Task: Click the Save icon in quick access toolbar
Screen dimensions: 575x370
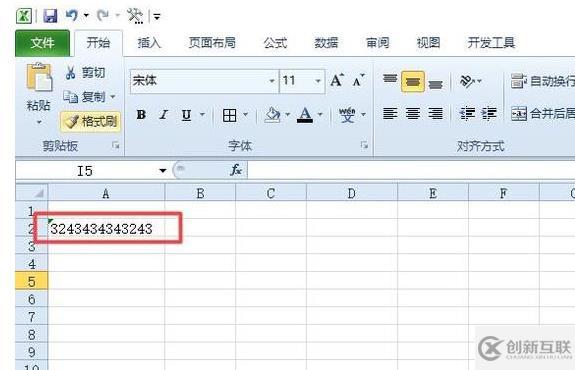Action: coord(50,16)
